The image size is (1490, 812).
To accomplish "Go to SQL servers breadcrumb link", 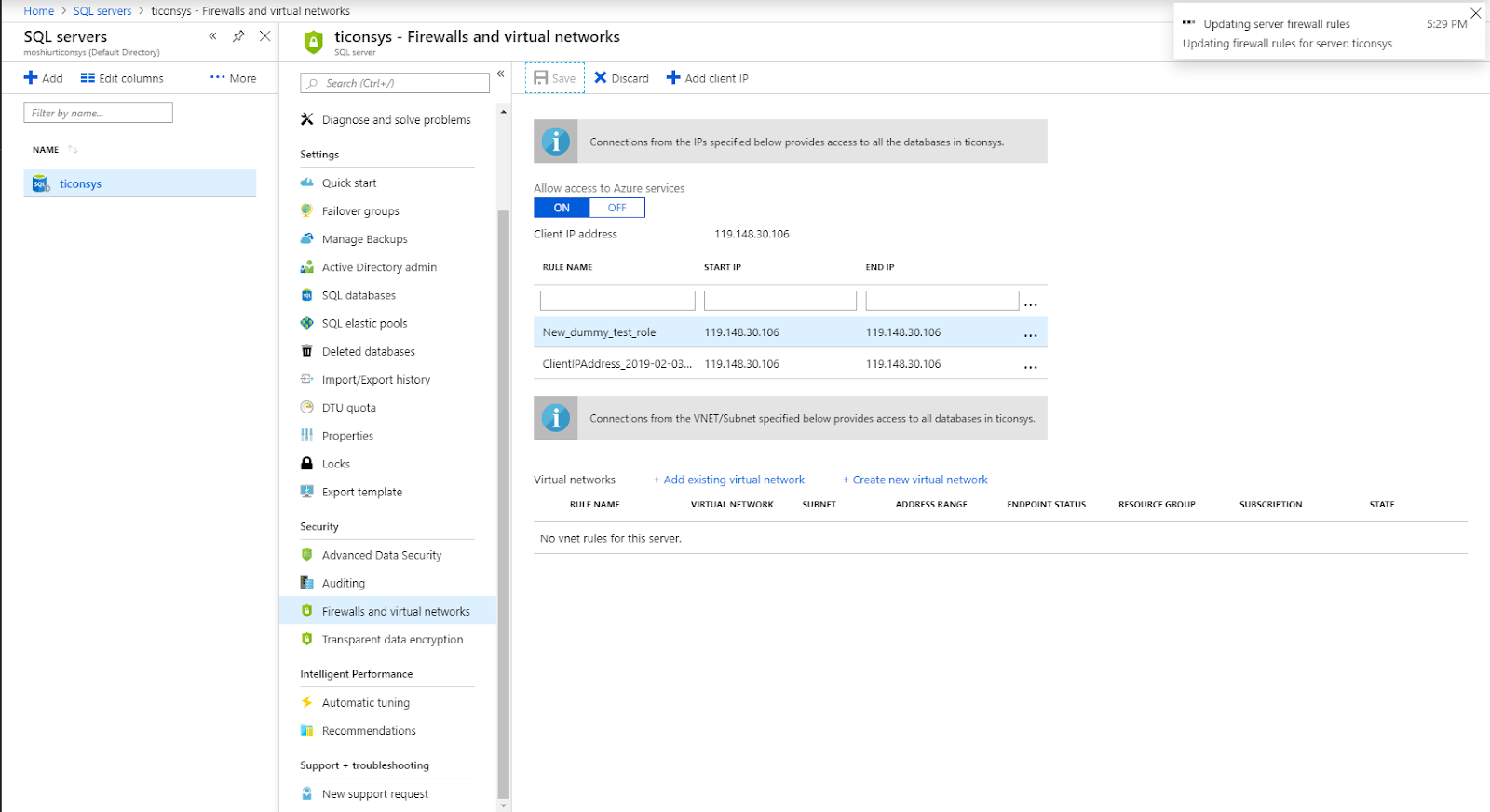I will [x=102, y=11].
